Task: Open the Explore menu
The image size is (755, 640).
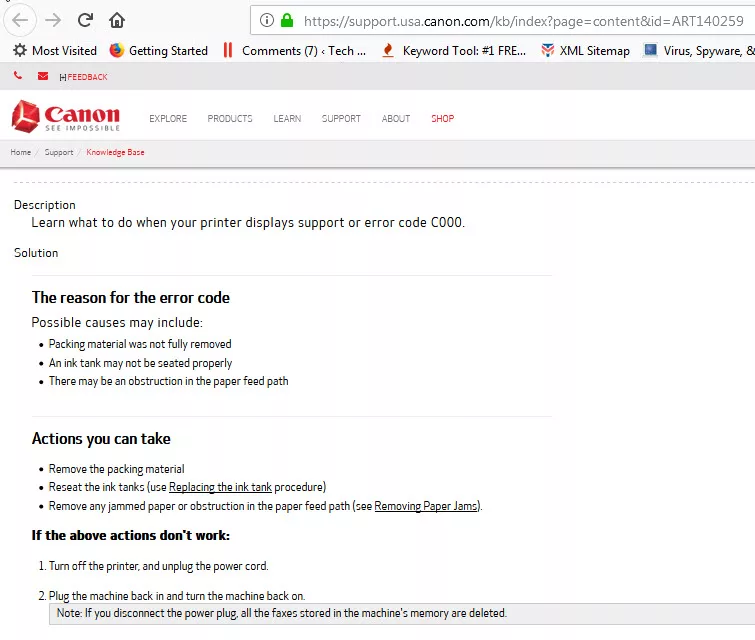Action: 168,118
